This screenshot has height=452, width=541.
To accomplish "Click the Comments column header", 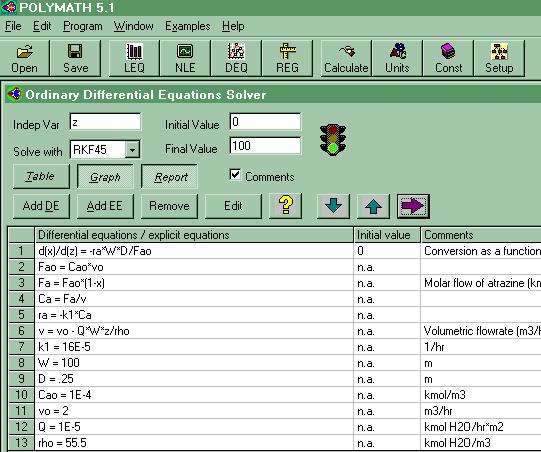I will pos(481,235).
